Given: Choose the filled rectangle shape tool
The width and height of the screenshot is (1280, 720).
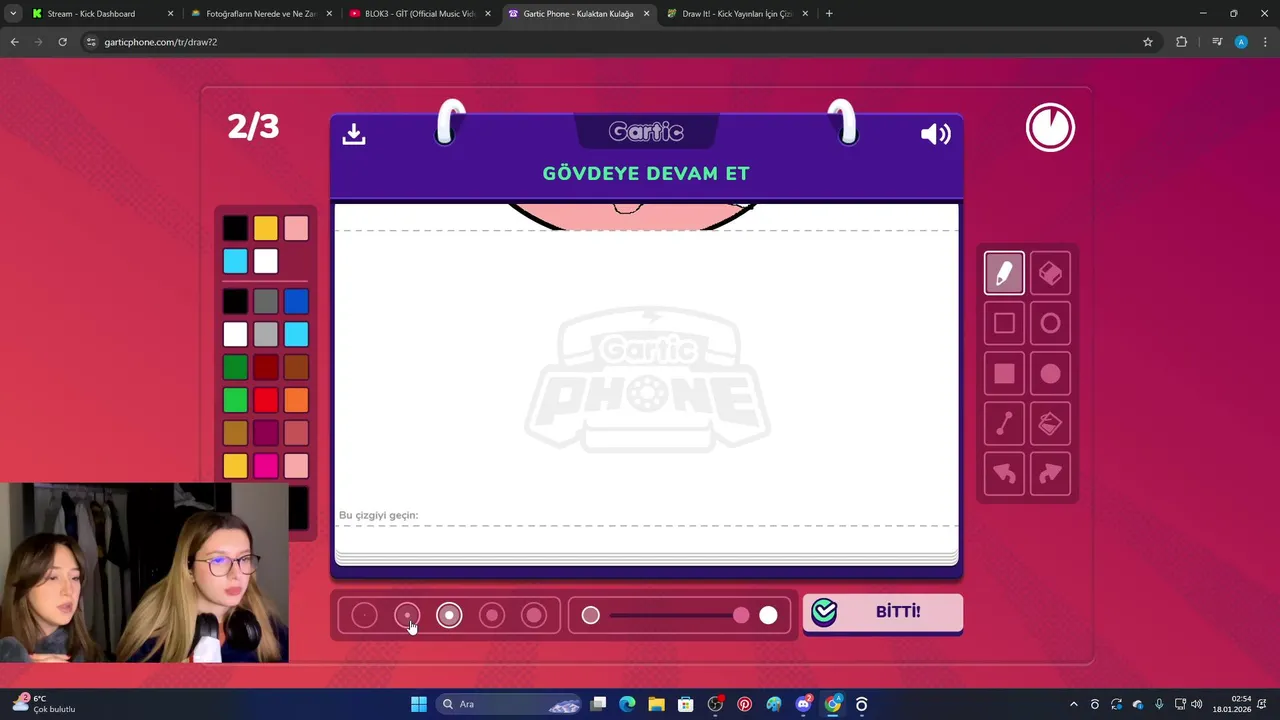Looking at the screenshot, I should 1004,373.
